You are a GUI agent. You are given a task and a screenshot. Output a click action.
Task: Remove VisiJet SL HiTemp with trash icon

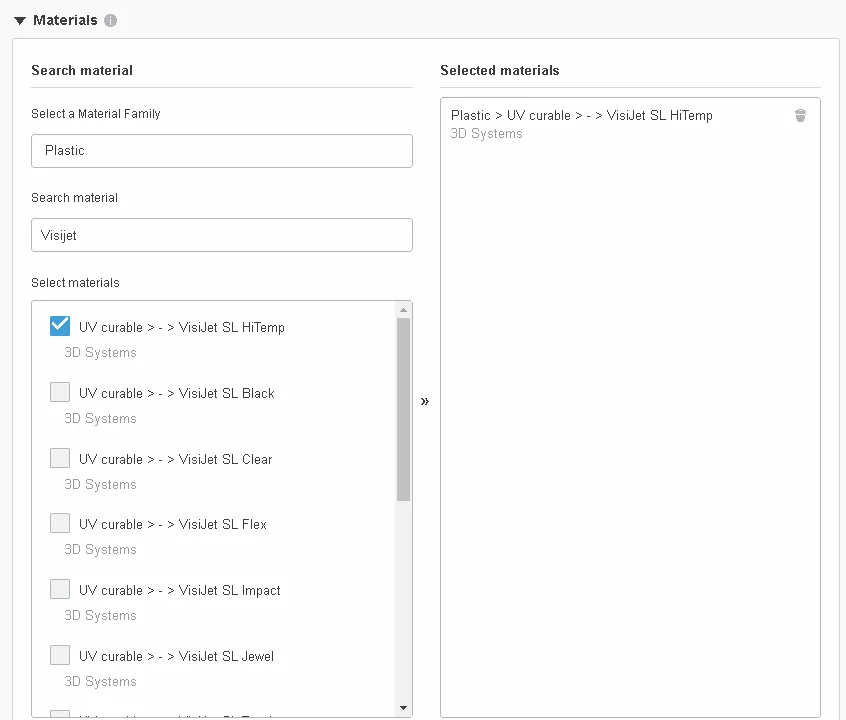click(800, 116)
